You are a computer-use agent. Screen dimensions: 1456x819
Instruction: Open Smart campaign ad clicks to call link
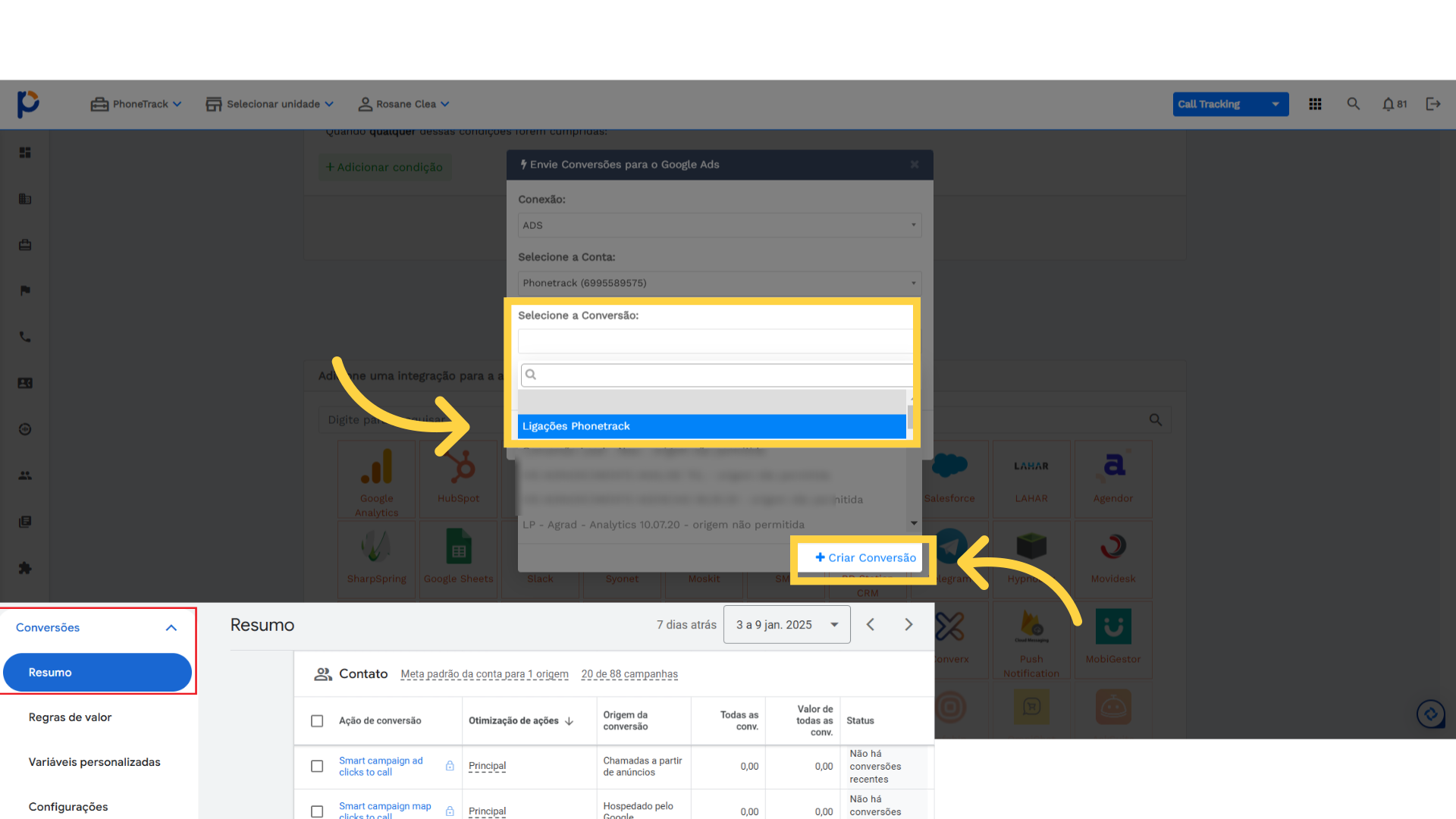pos(381,766)
